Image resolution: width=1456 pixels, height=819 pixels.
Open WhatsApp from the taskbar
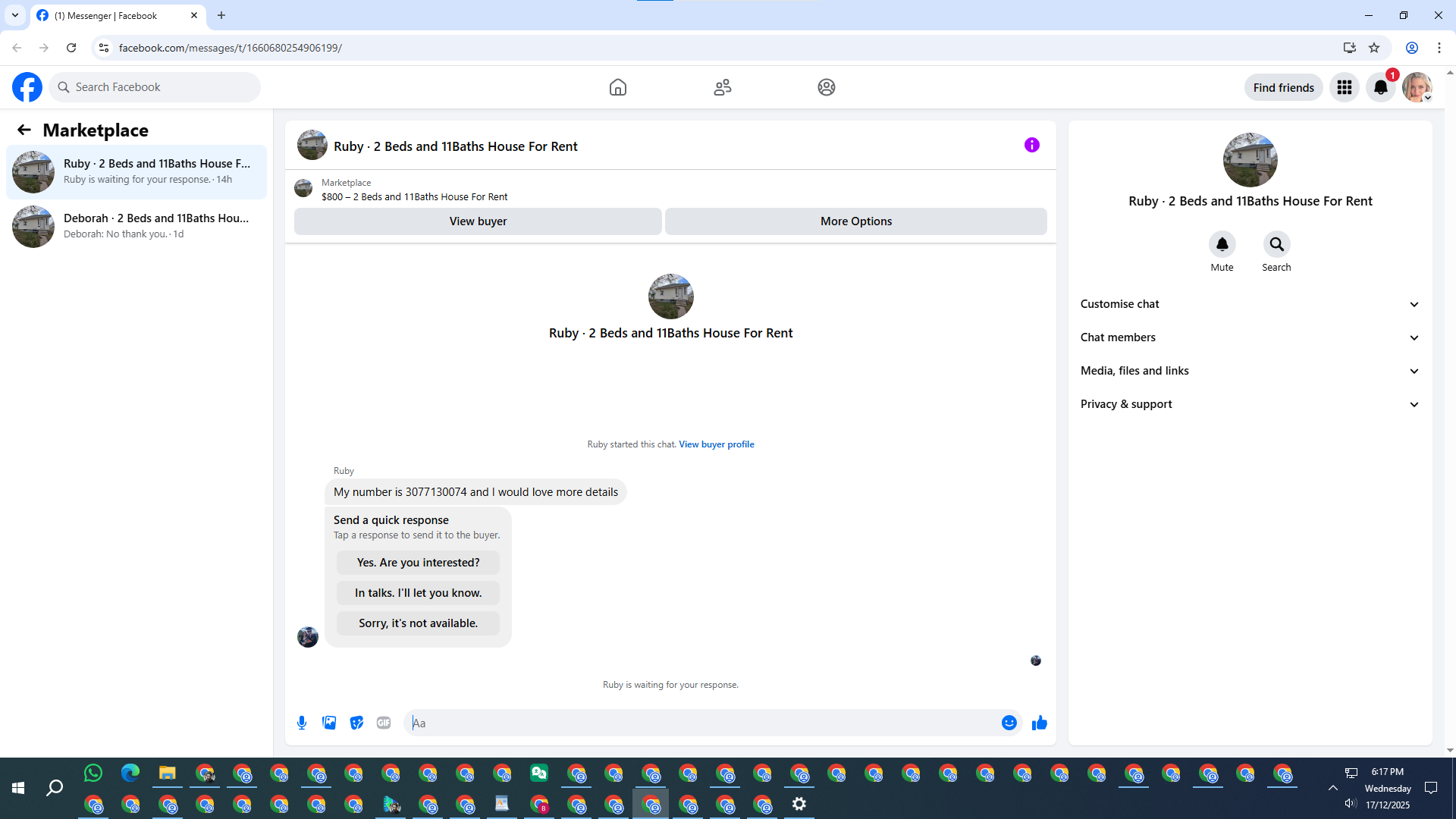pos(93,773)
